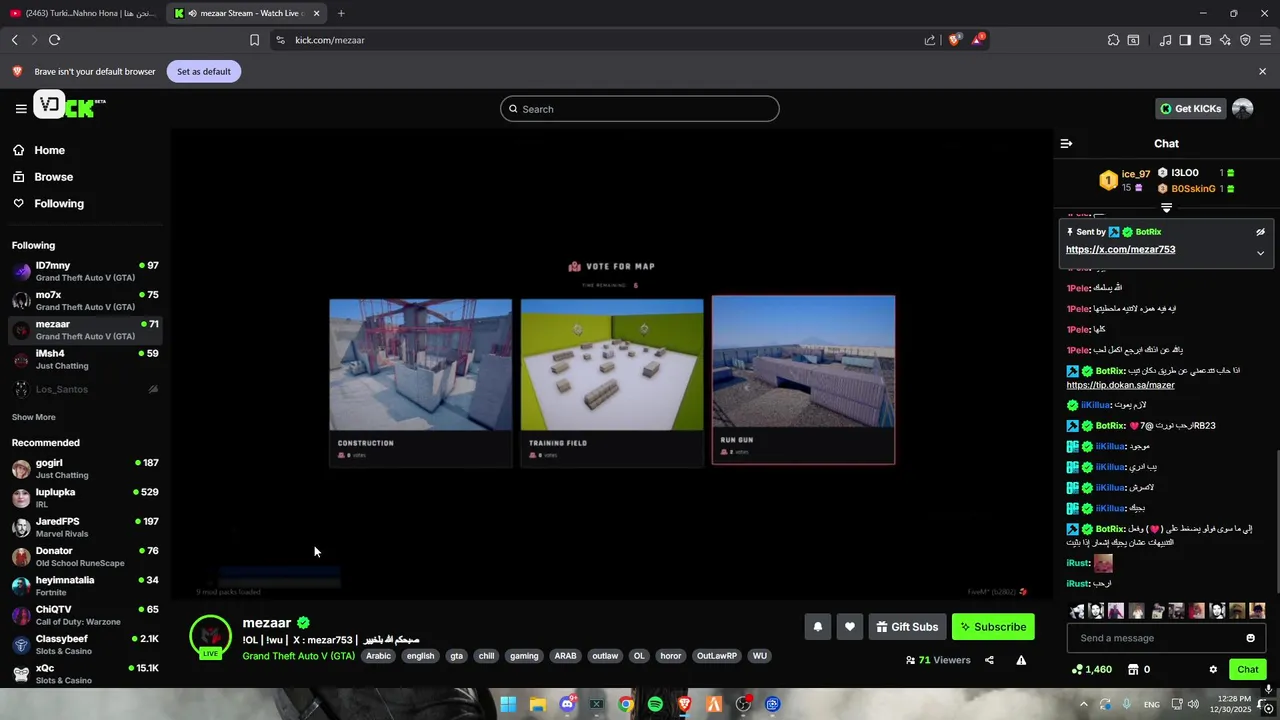Screen dimensions: 1280x720
Task: Open mo7x channel from Following list
Action: coord(85,300)
